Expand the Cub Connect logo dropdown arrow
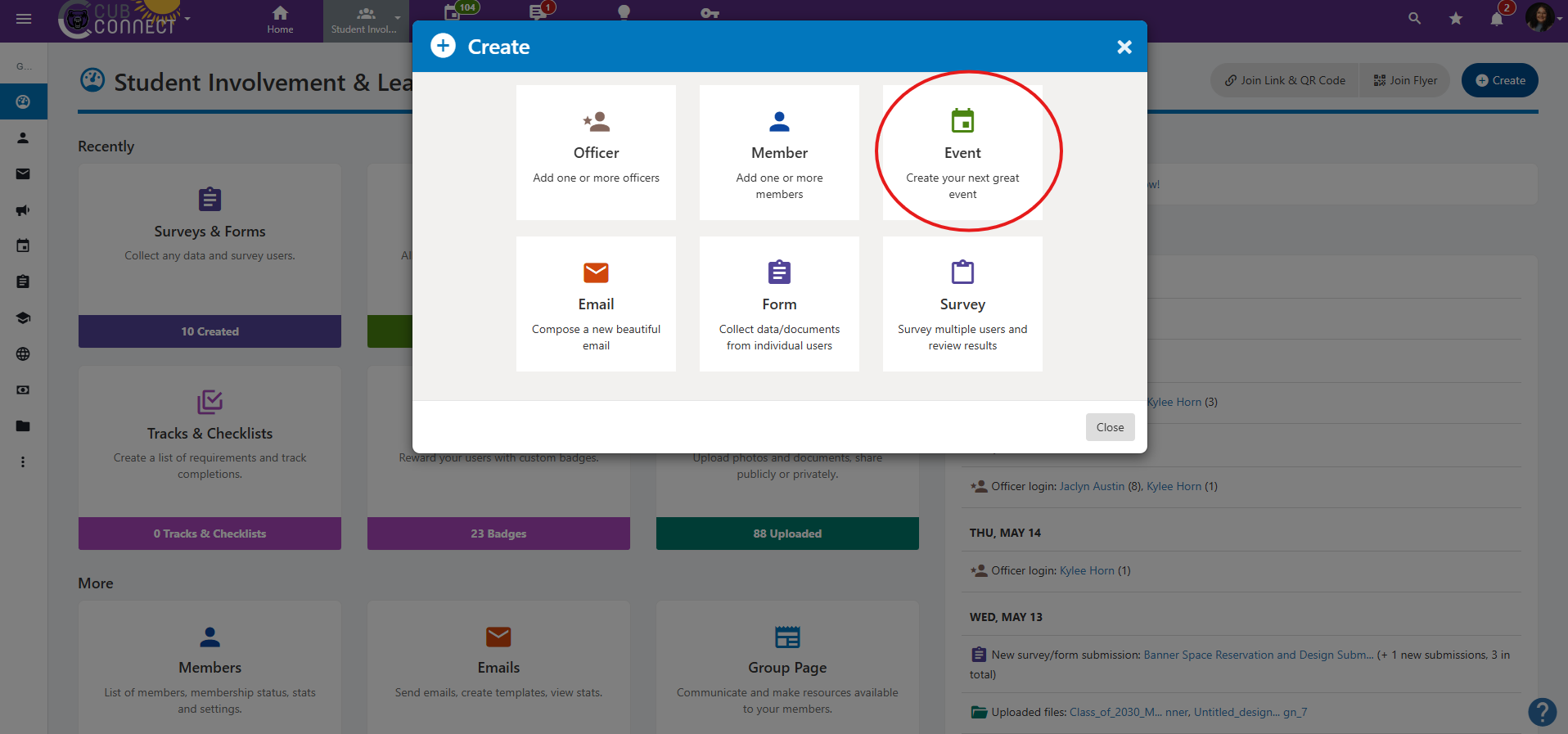The image size is (1568, 734). [x=187, y=19]
